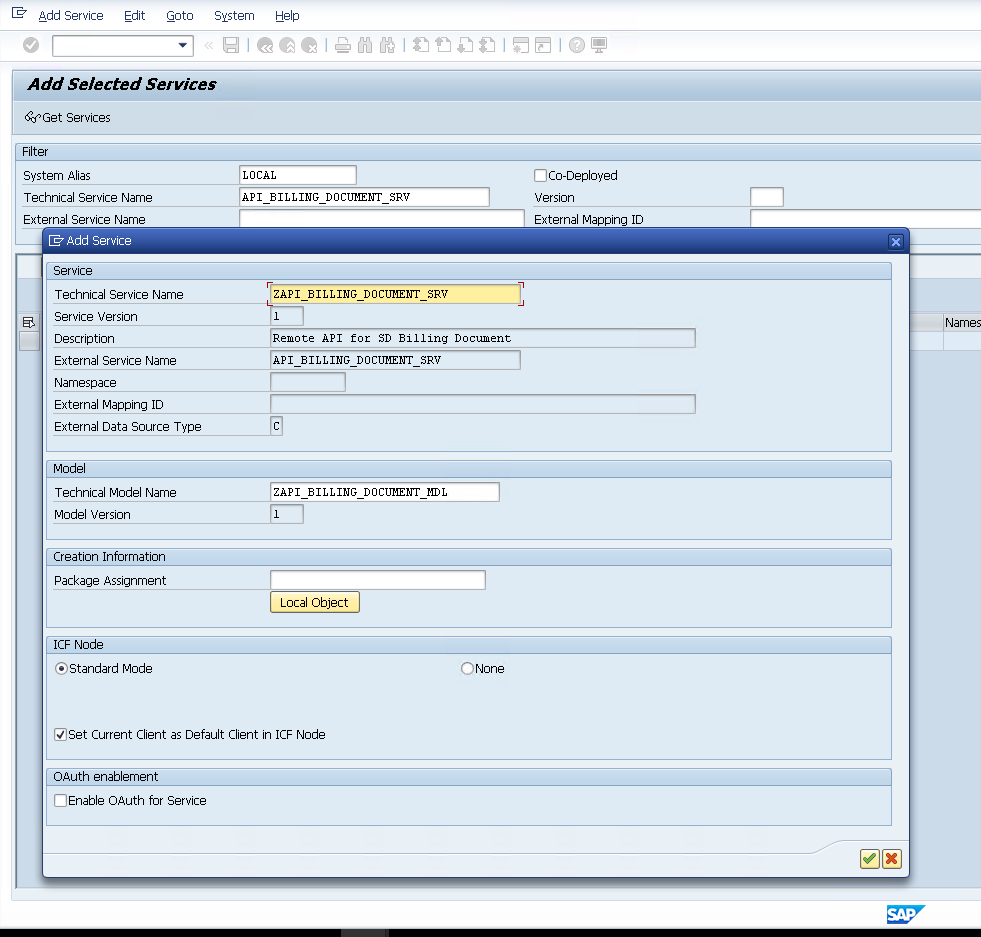Click the Package Assignment input field

(x=377, y=581)
